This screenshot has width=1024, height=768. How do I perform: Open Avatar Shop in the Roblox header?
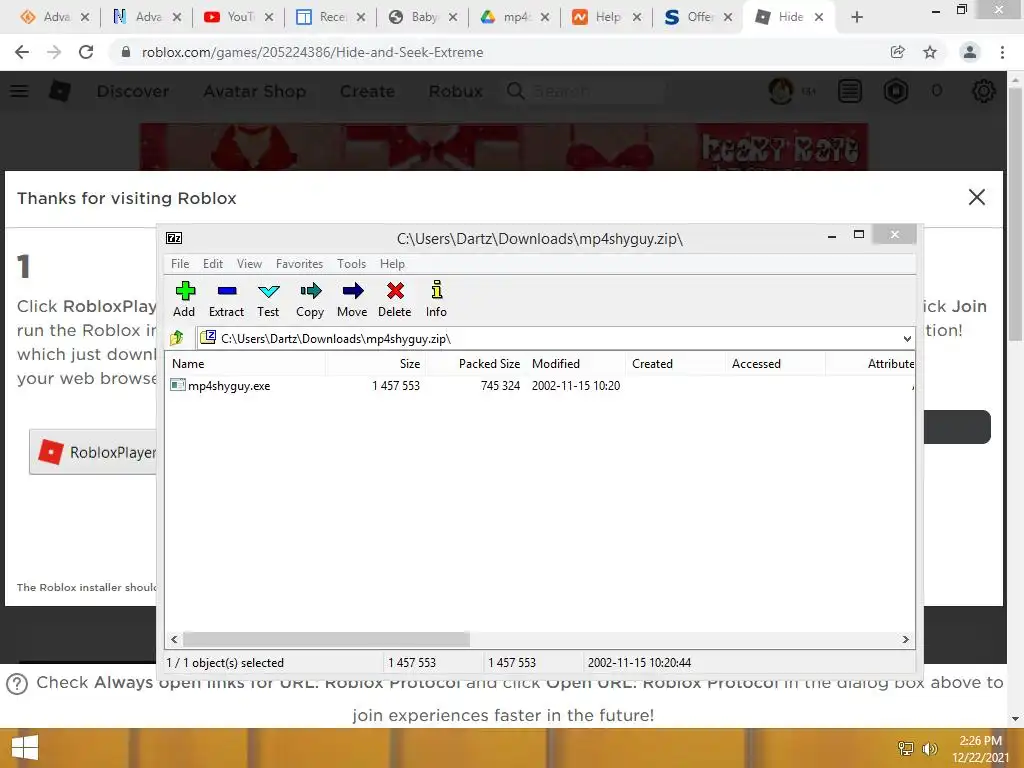[255, 91]
